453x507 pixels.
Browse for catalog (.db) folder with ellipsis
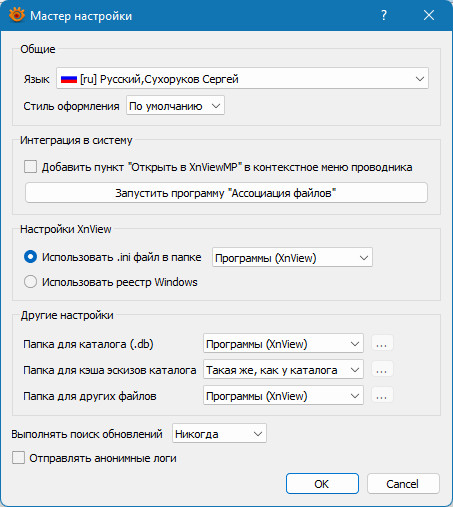coord(382,344)
